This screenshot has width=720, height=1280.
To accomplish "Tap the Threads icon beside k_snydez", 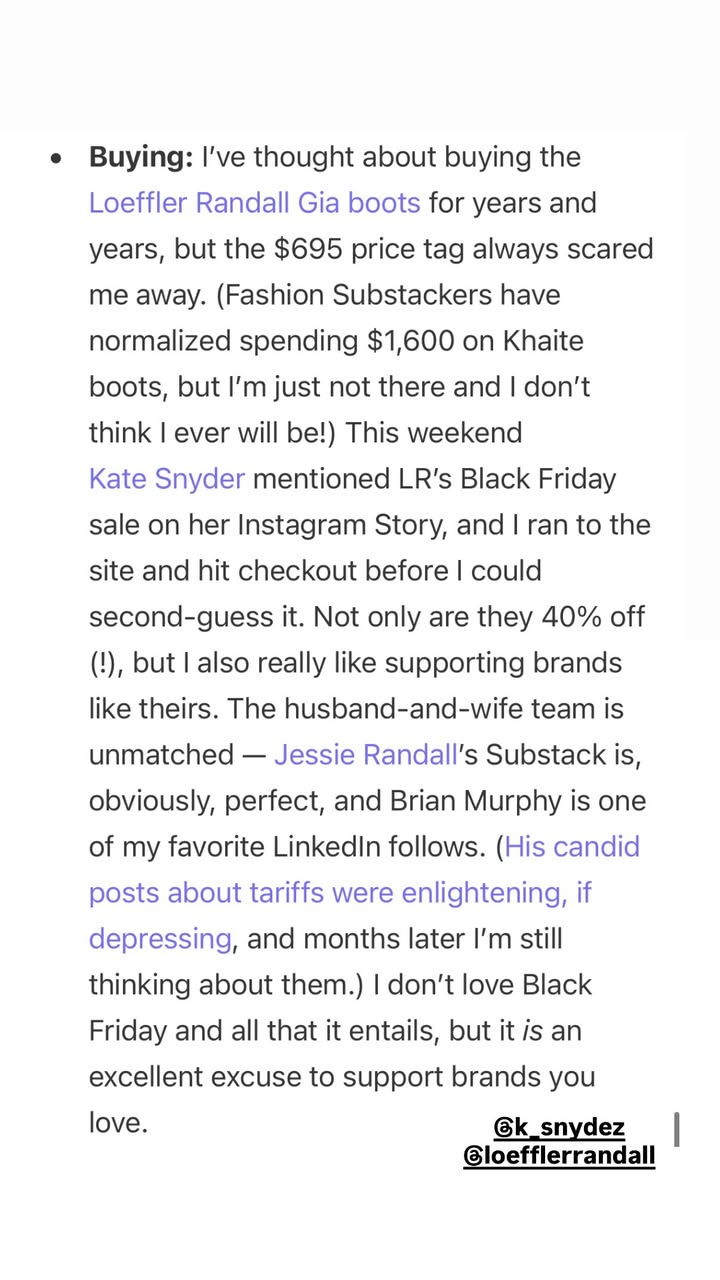I will [504, 1128].
